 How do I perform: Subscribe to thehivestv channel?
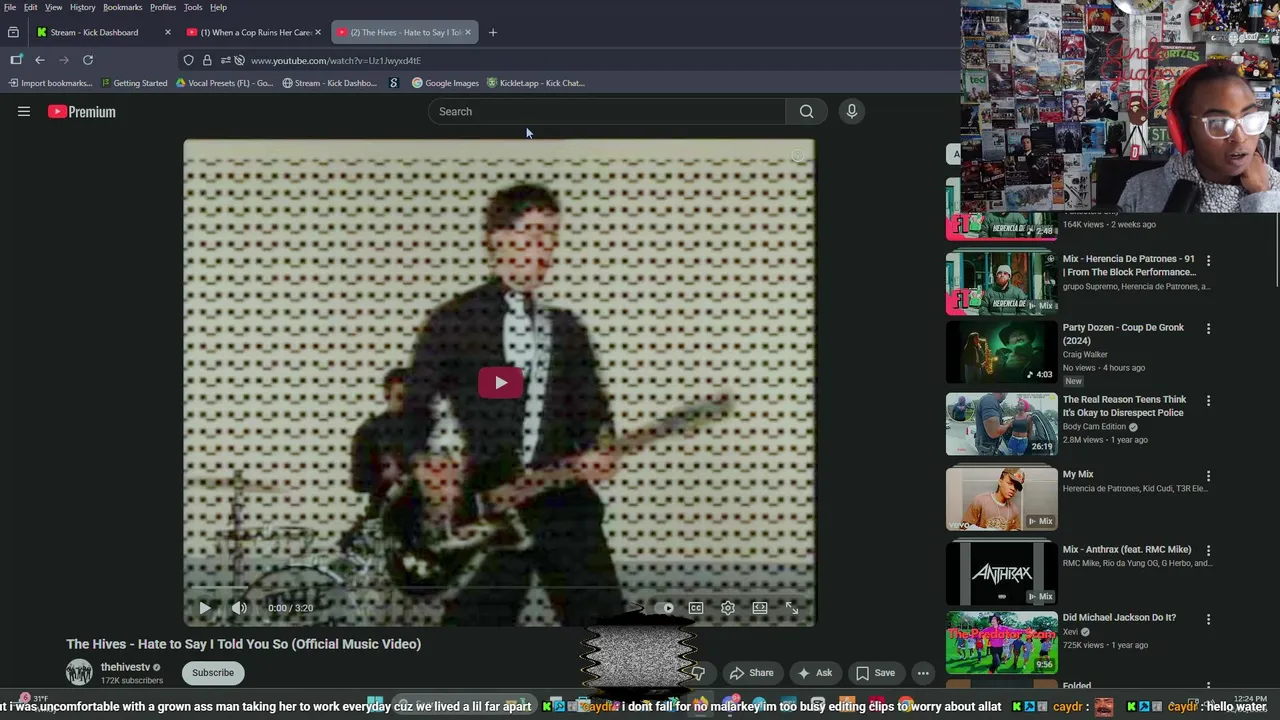click(x=213, y=673)
